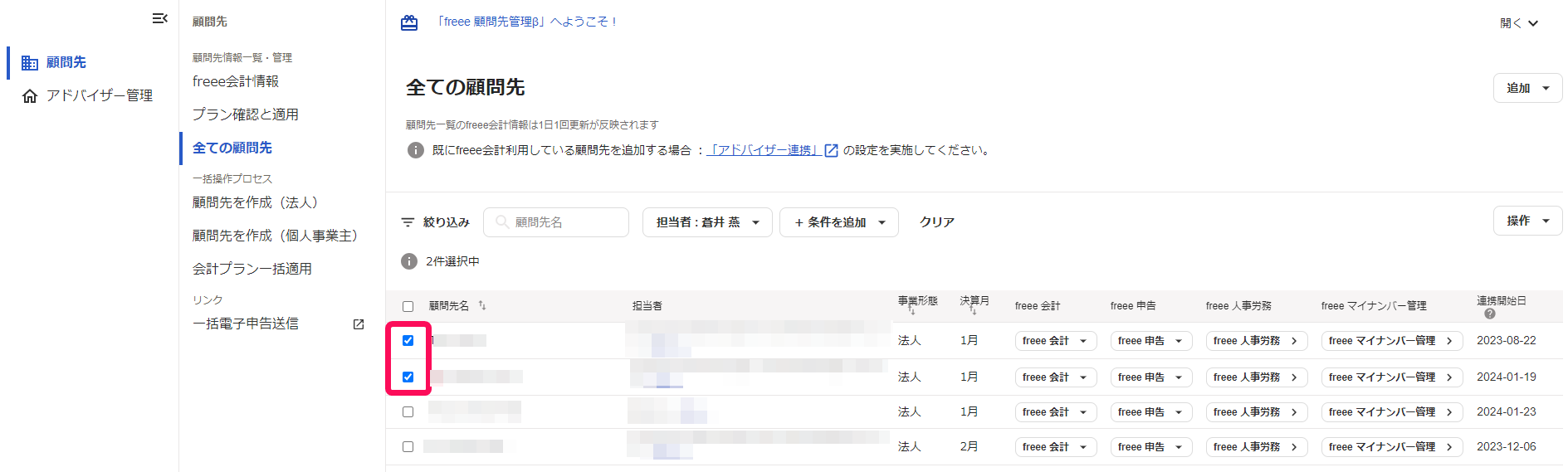This screenshot has width=1568, height=472.
Task: Uncheck the 2023-08-22 row checkbox
Action: [x=408, y=340]
